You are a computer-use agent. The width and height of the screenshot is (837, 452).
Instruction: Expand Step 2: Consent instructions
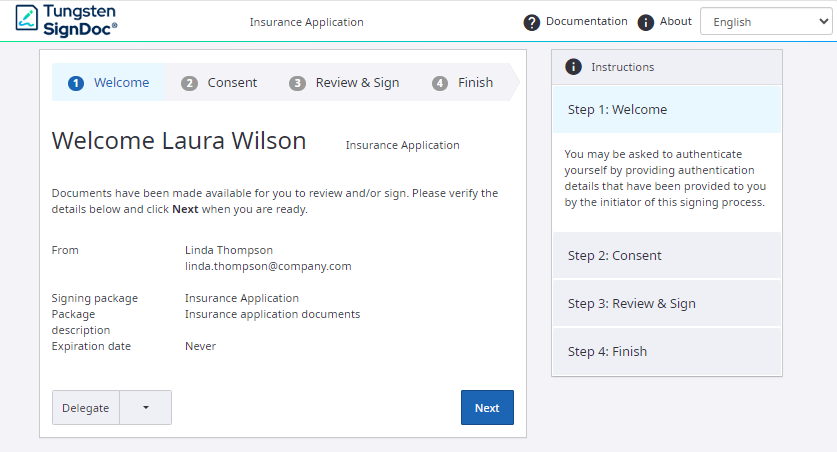[x=666, y=256]
